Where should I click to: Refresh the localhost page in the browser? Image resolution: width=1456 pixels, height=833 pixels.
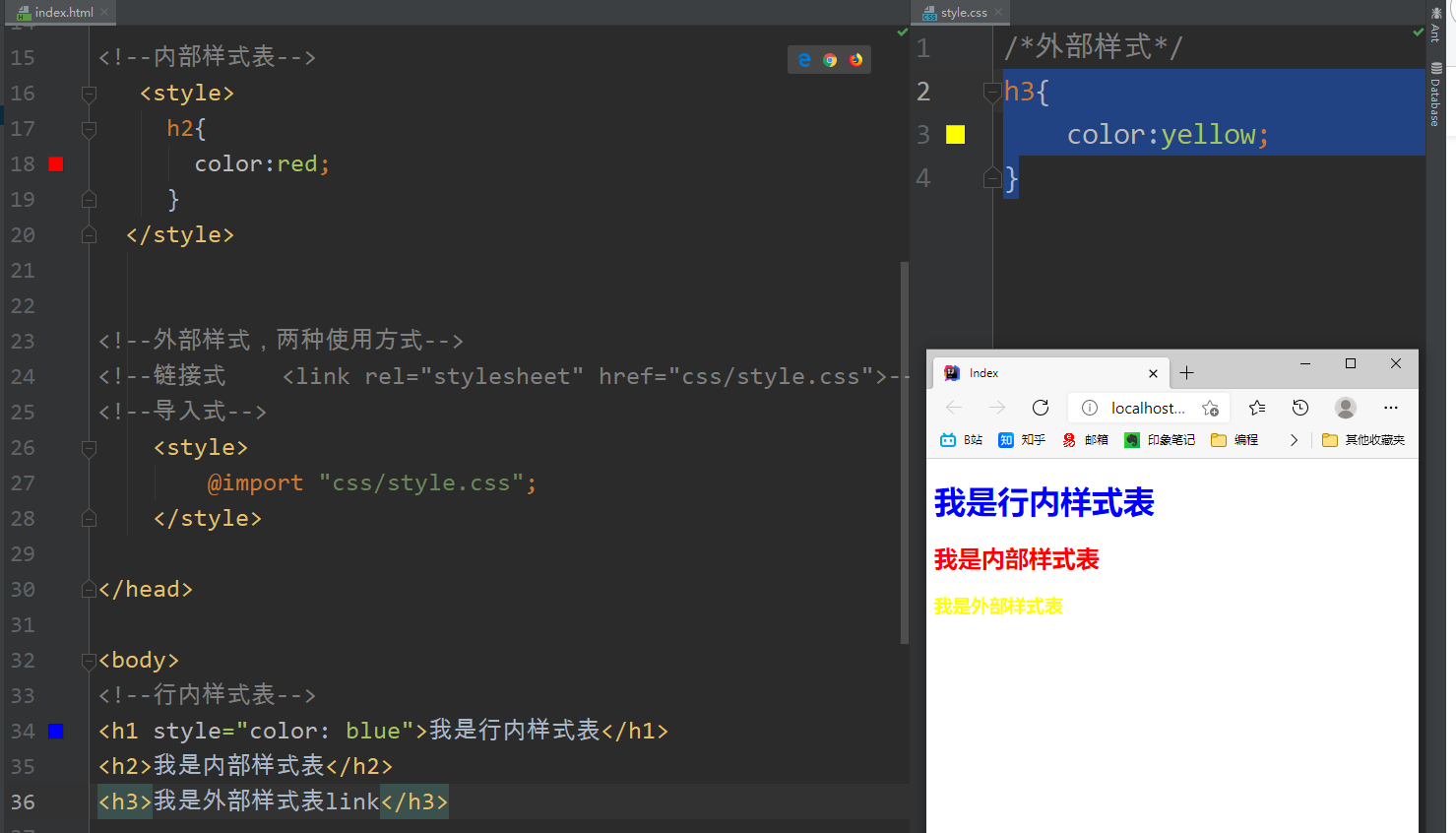tap(1041, 407)
